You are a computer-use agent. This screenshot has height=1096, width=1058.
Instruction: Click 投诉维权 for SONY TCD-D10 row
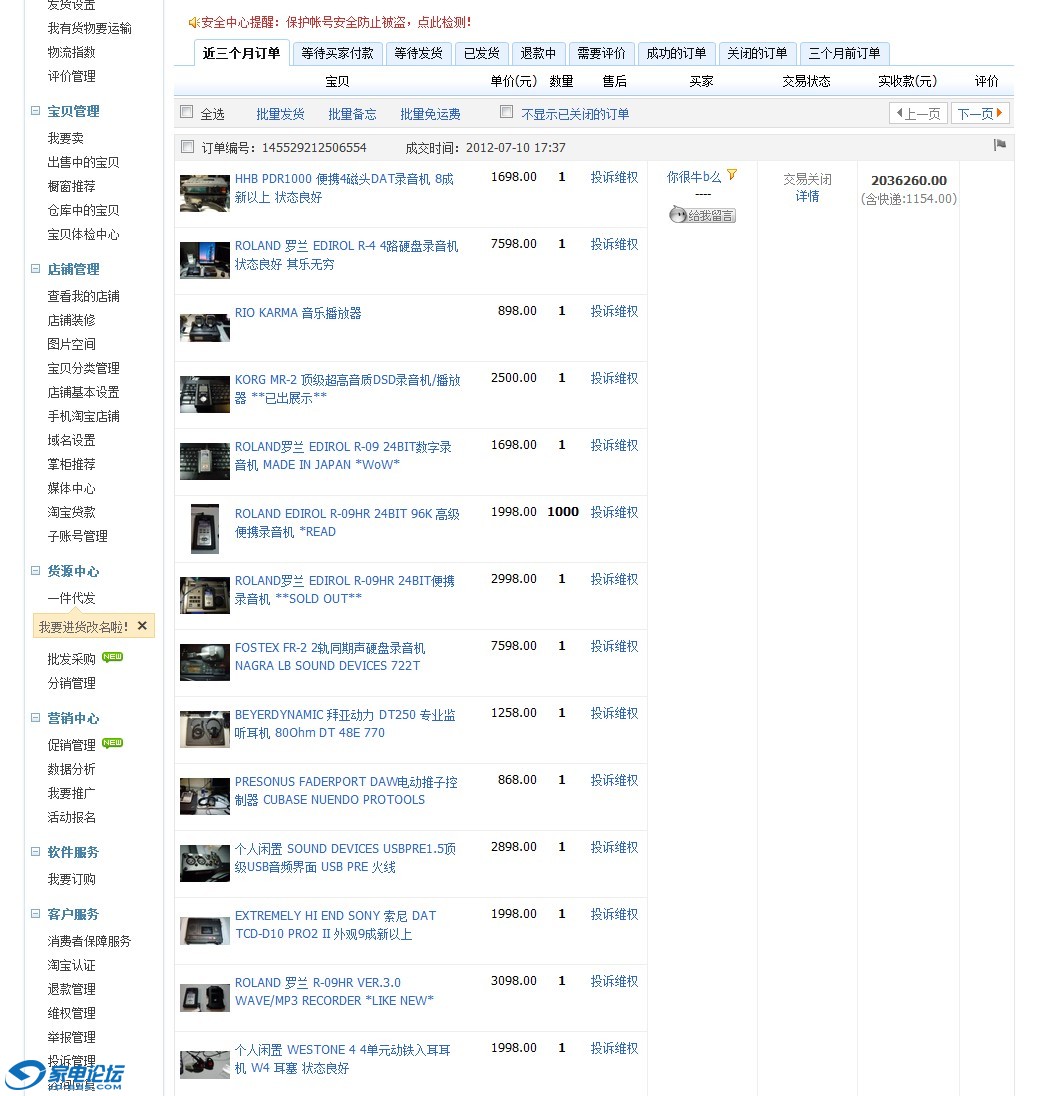point(614,914)
